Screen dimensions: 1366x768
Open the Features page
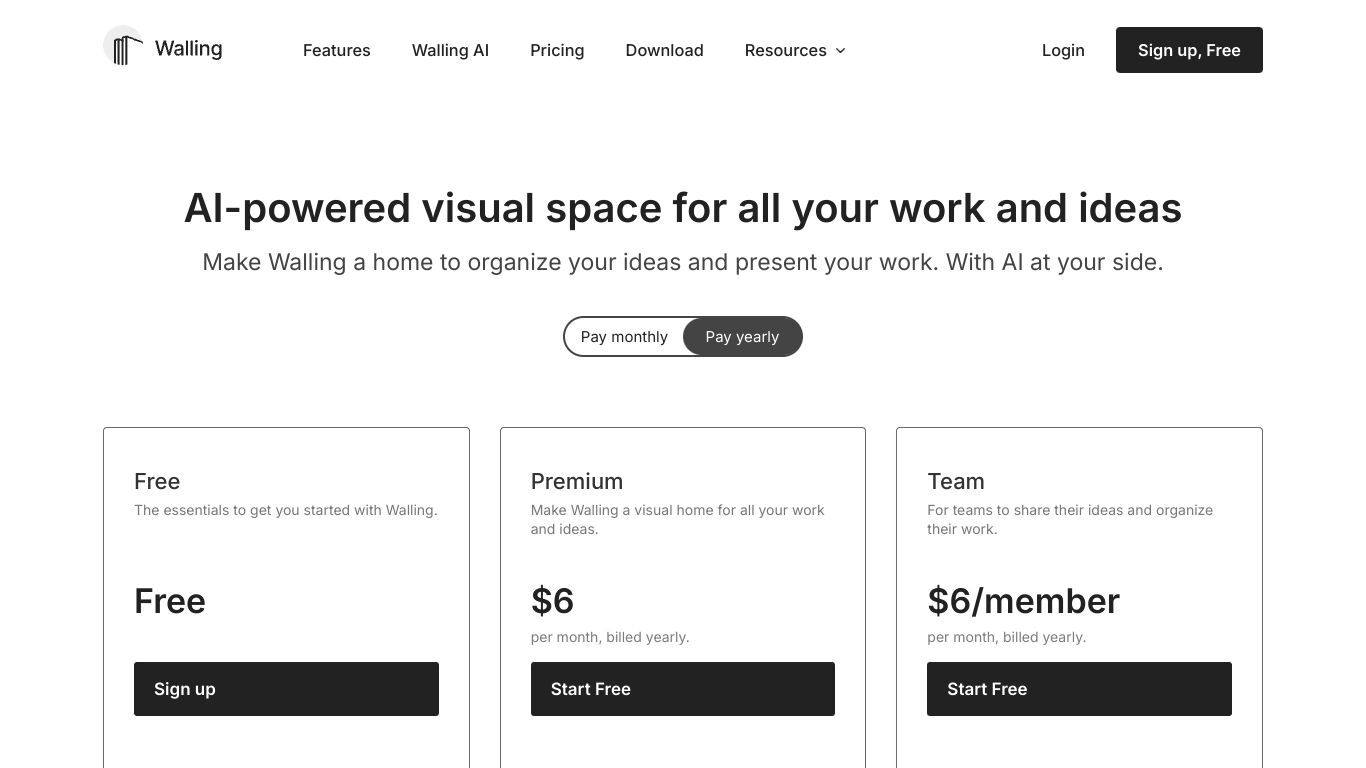coord(337,50)
